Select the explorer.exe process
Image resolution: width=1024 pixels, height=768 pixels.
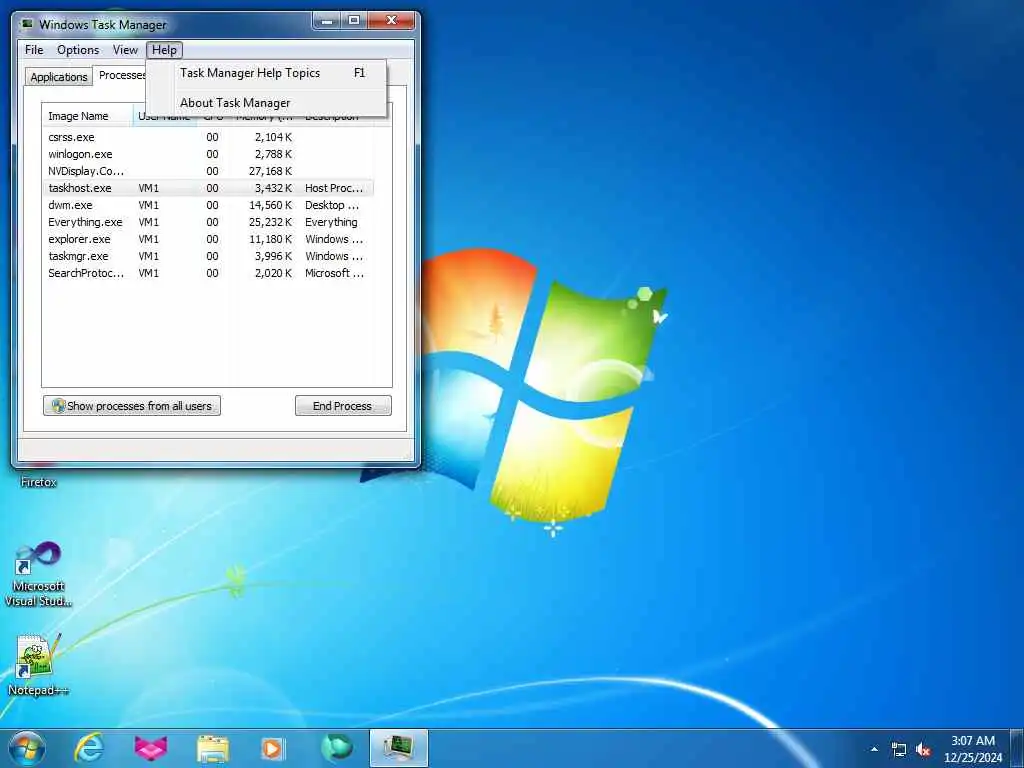[209, 239]
